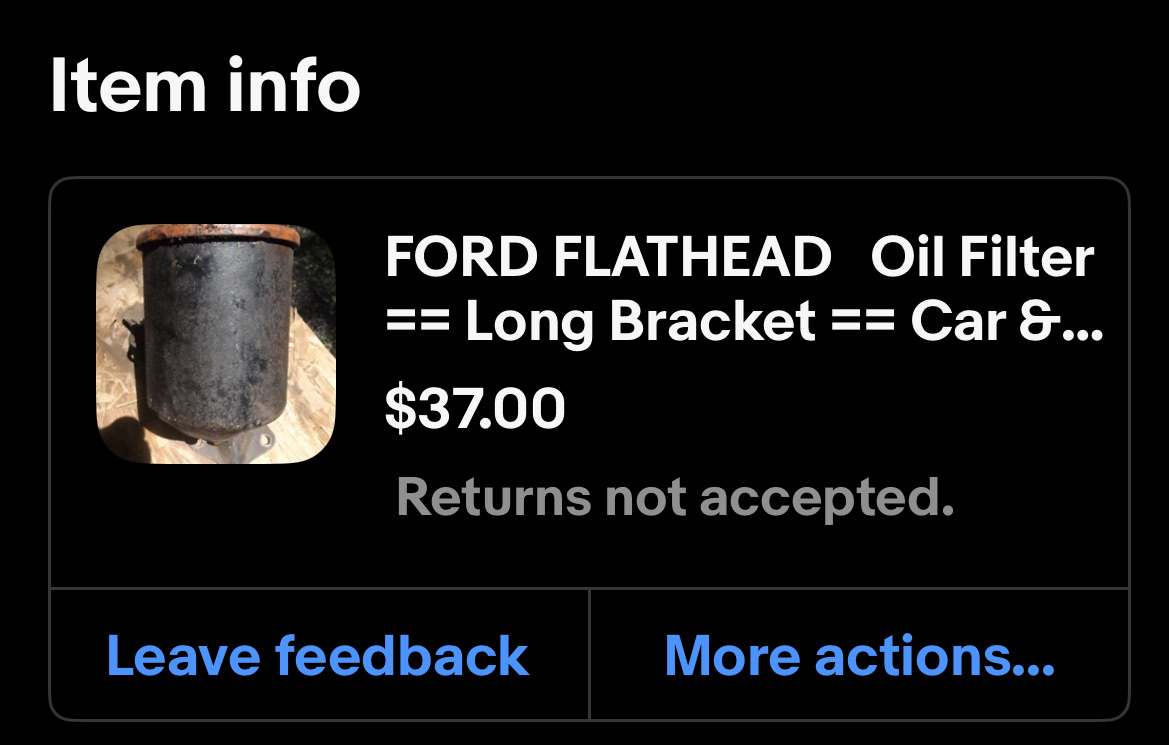Click the Item info heading
This screenshot has width=1169, height=745.
205,86
